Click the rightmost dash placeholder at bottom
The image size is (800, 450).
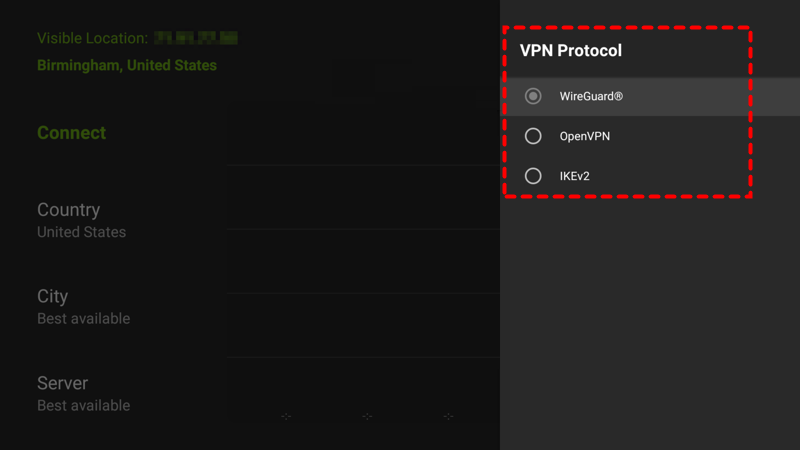click(448, 416)
